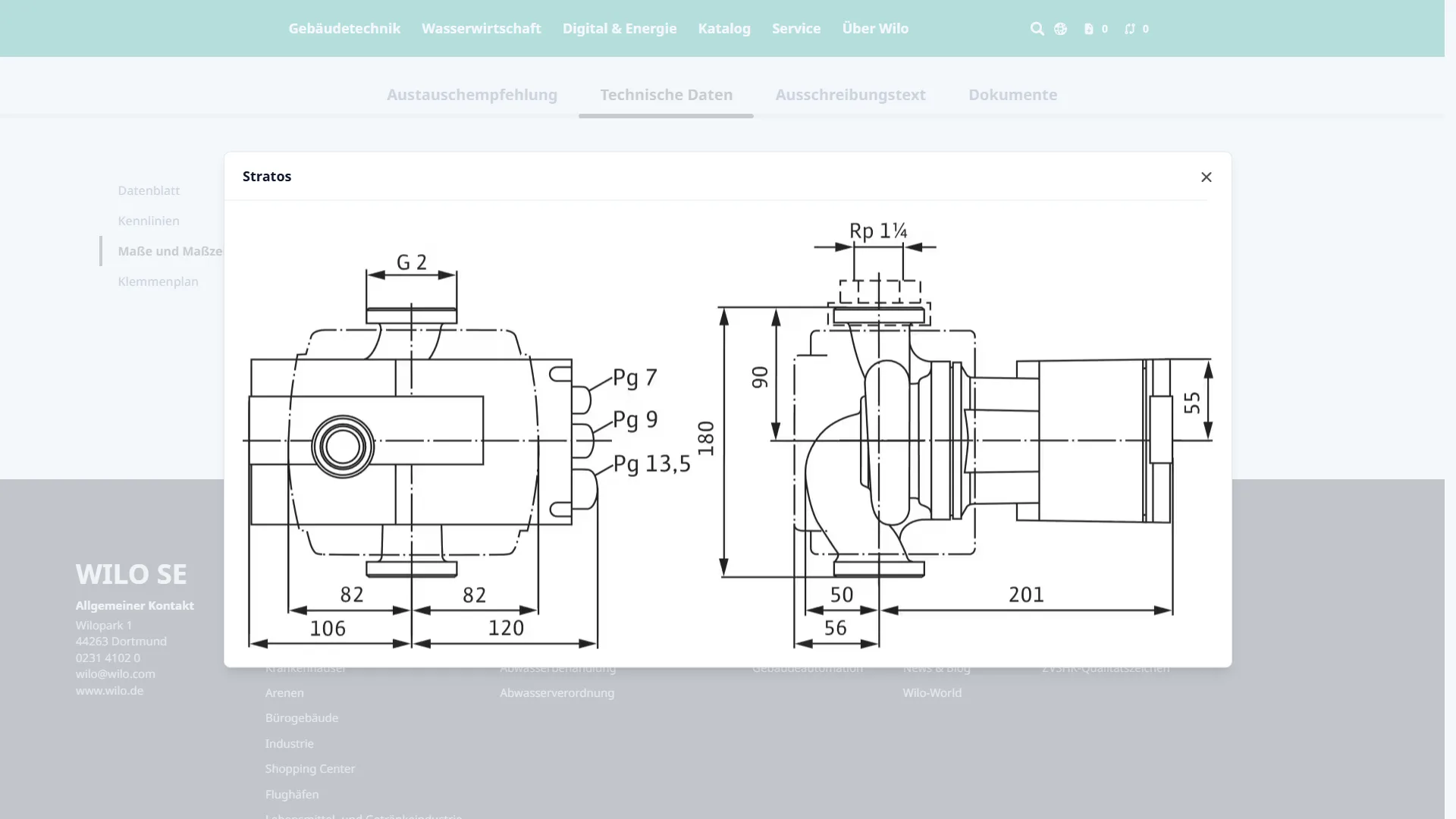Open the Gebäudetechnik menu
The height and width of the screenshot is (819, 1456).
344,28
